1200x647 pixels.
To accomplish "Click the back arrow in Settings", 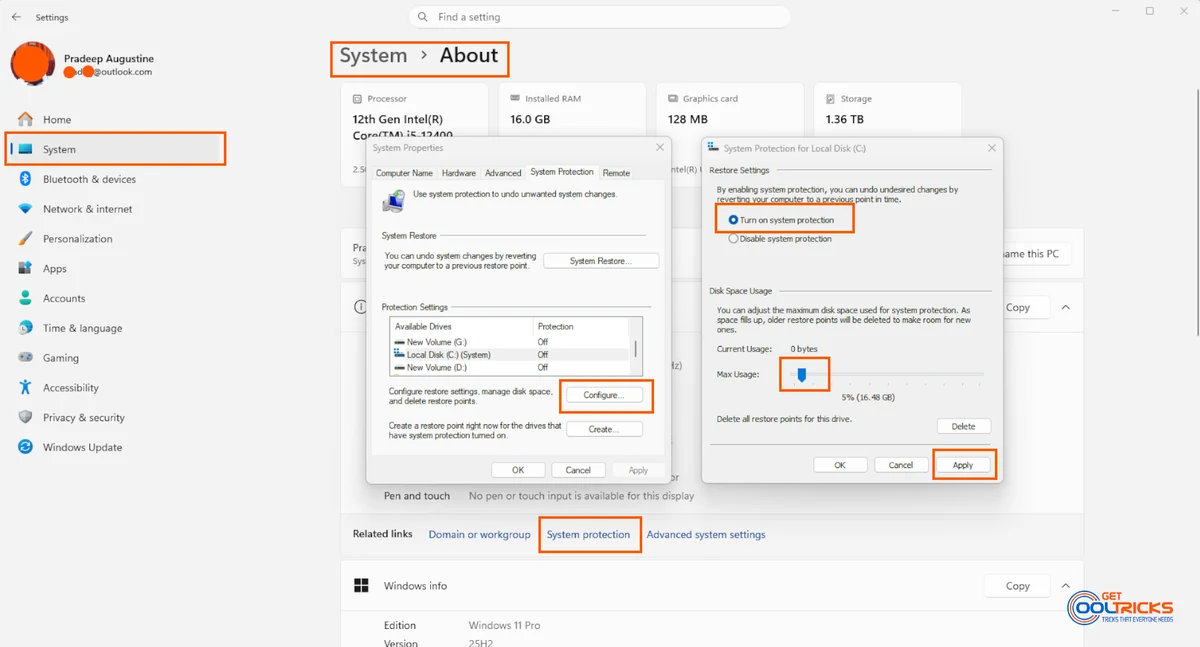I will tap(16, 17).
